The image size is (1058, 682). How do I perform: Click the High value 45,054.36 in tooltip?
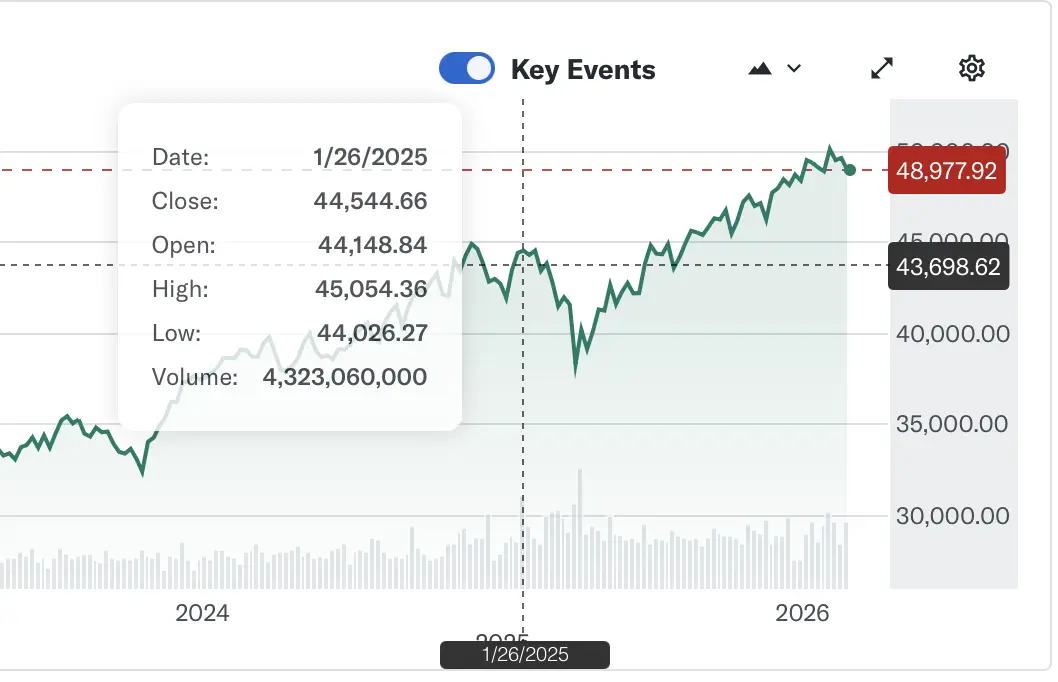370,289
